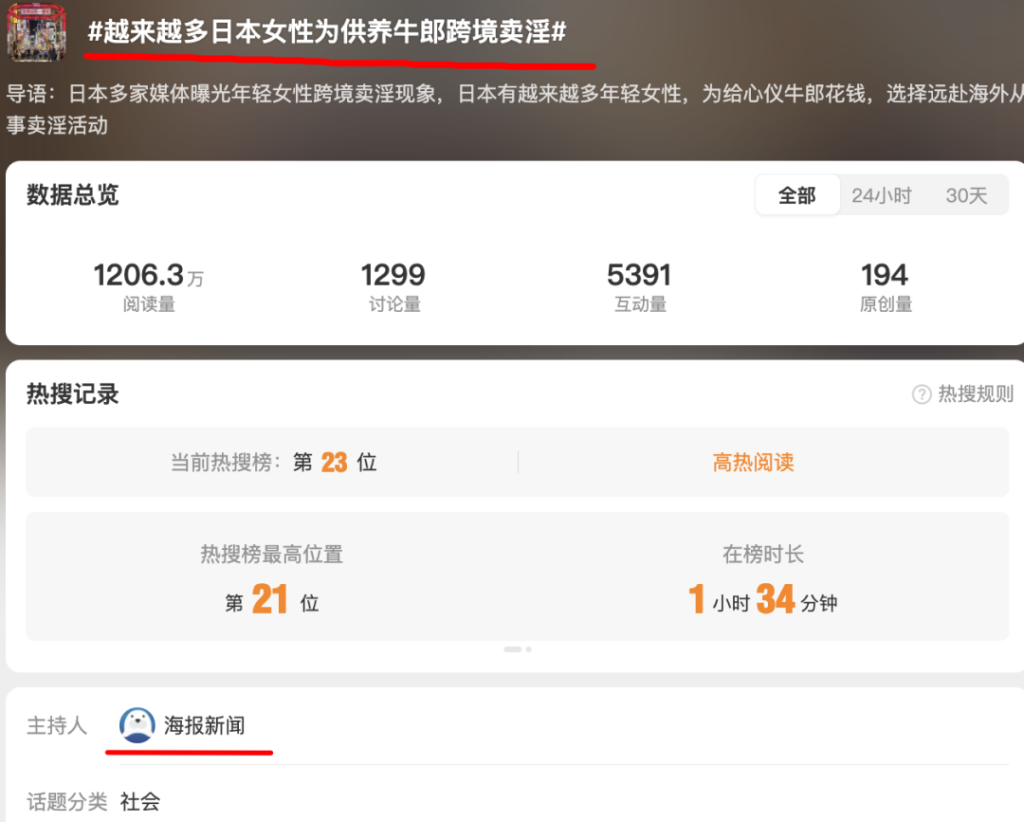Screen dimensions: 1024x822
Task: Click the hashtag topic title text
Action: (327, 32)
